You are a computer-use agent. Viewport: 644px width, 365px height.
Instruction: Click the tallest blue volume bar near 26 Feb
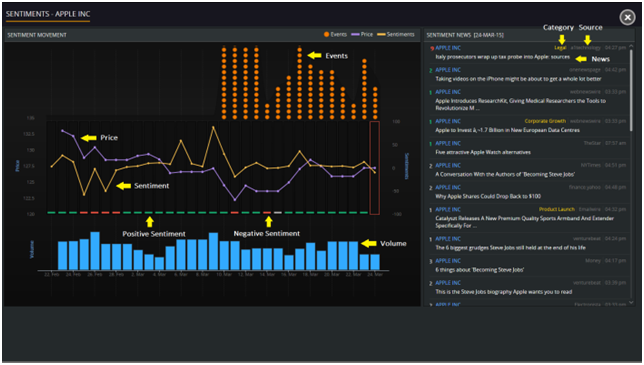click(x=95, y=251)
